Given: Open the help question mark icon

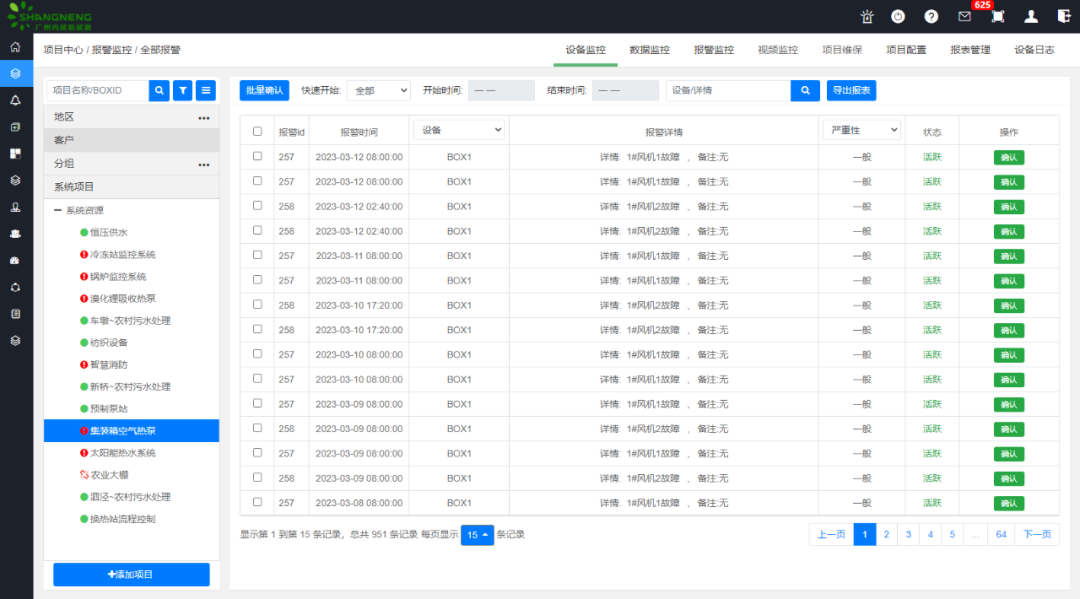Looking at the screenshot, I should coord(931,17).
